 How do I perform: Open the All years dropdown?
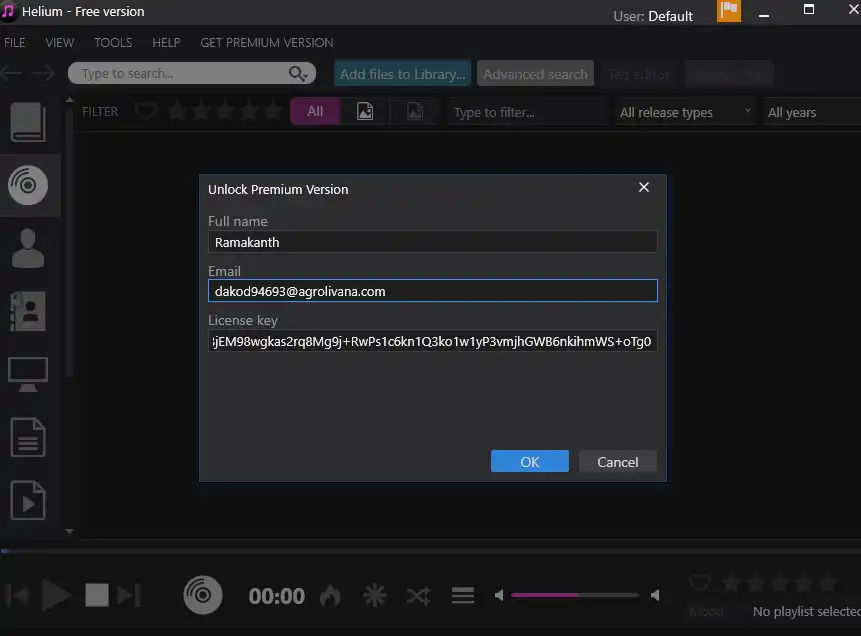click(808, 112)
